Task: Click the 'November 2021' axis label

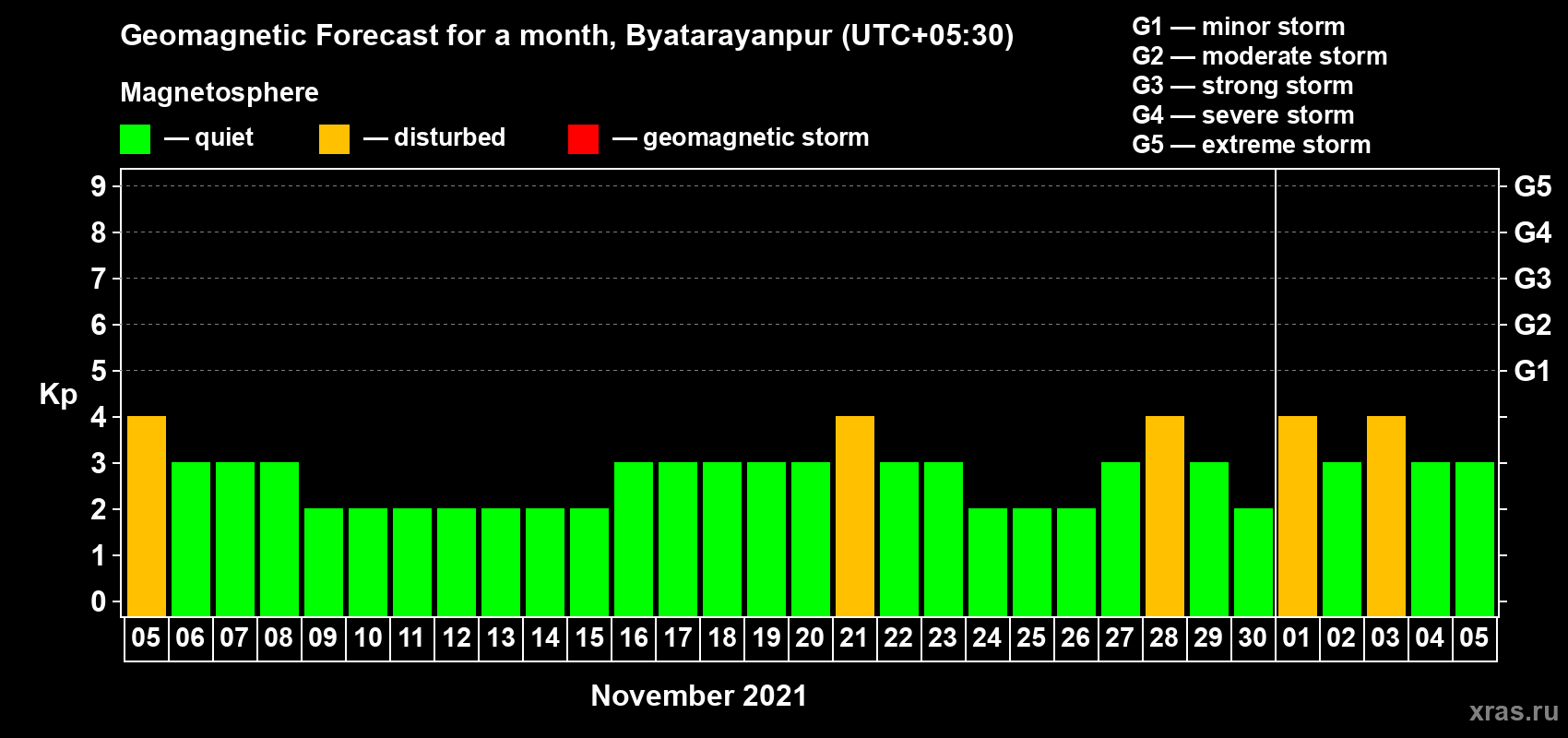Action: (x=699, y=696)
